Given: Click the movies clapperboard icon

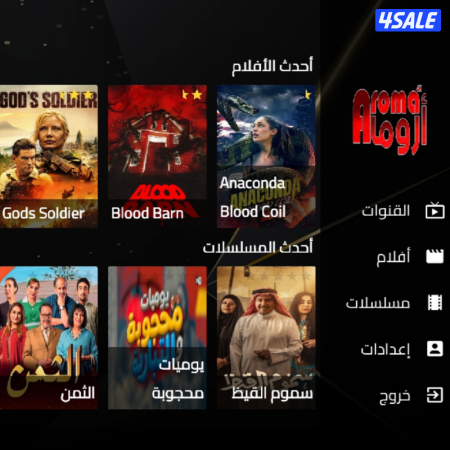Looking at the screenshot, I should pyautogui.click(x=435, y=256).
